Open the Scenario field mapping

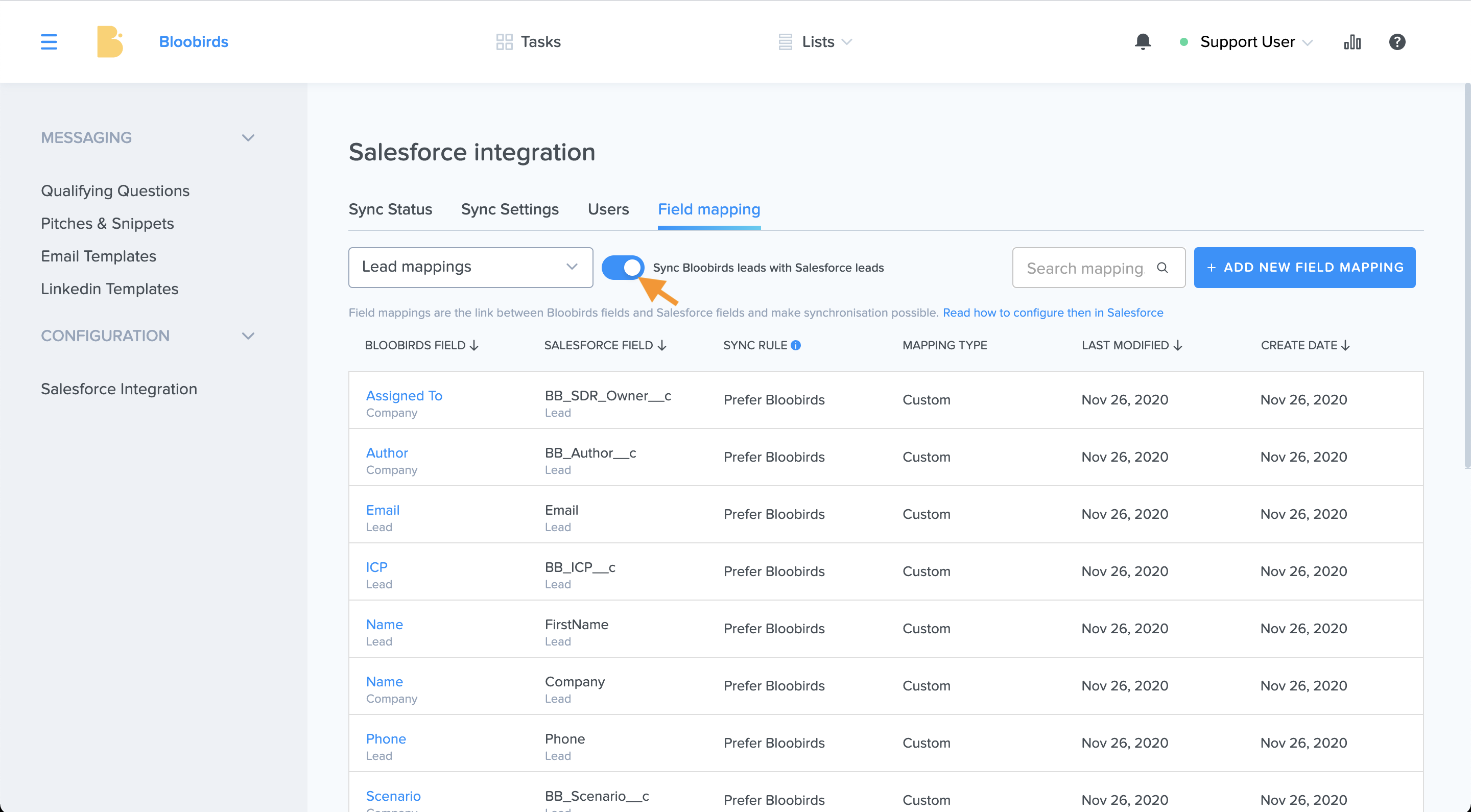[393, 796]
